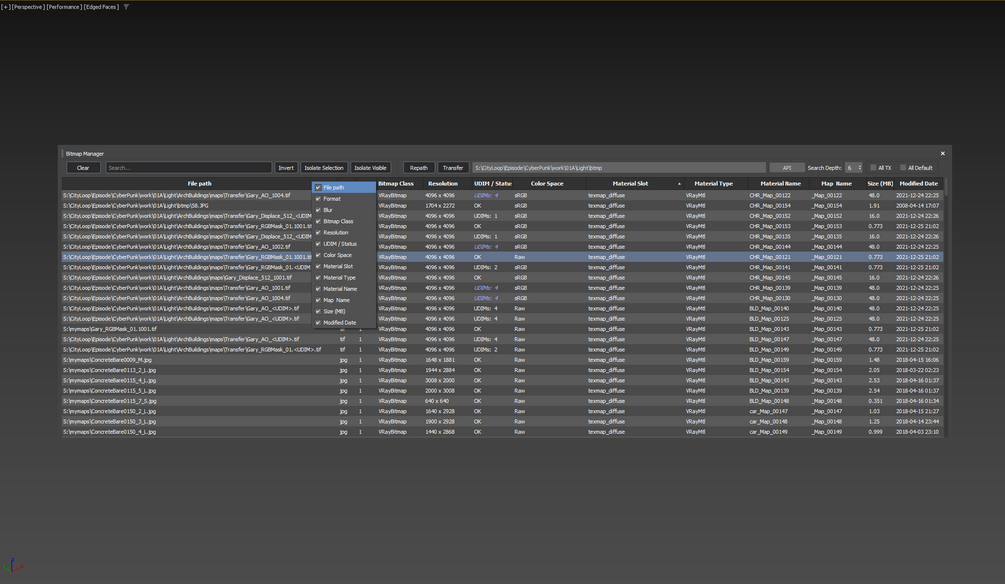Sort by the File path column header
Screen dimensions: 1005x584
click(199, 184)
